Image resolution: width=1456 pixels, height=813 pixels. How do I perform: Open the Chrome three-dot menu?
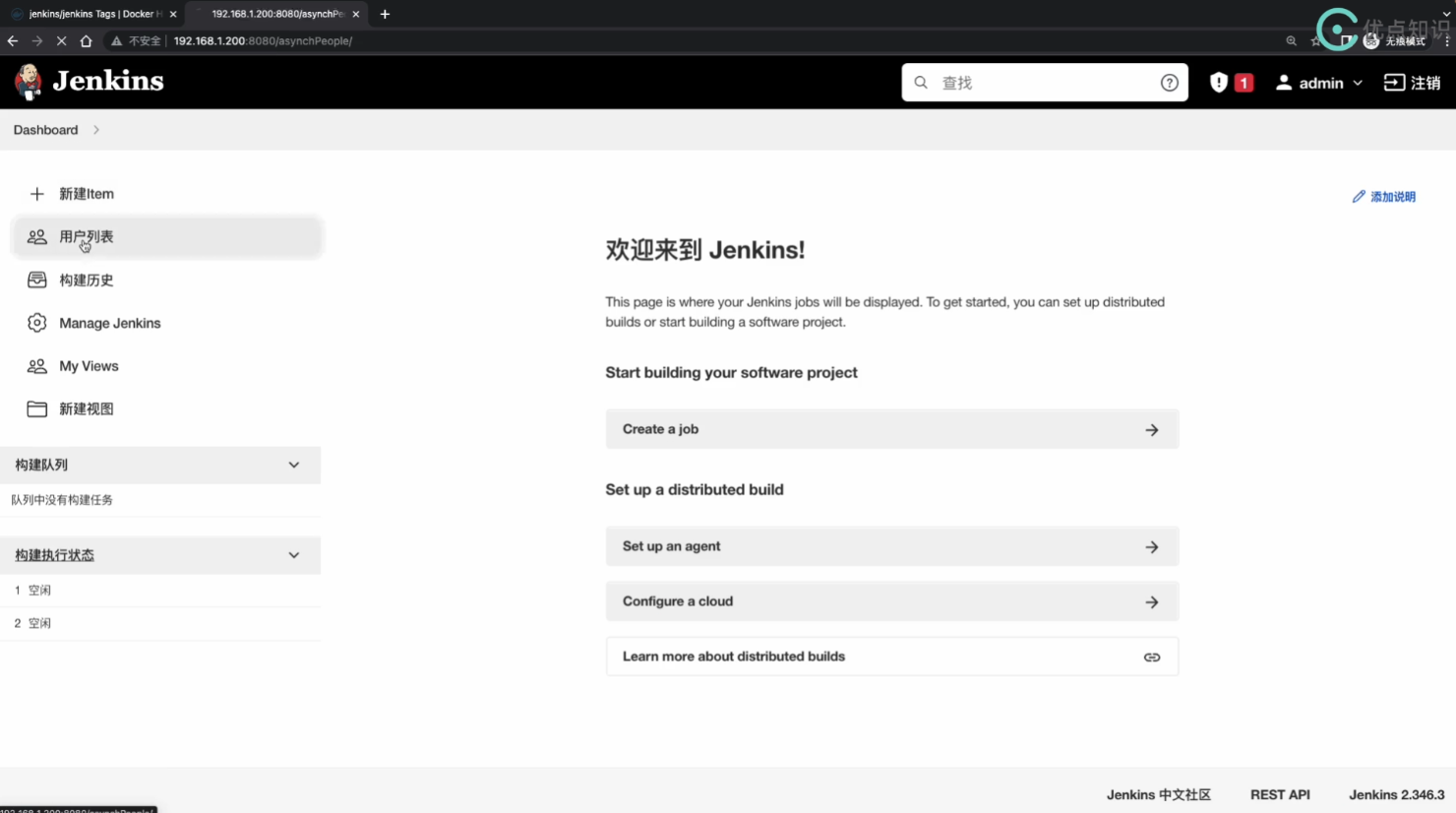click(1447, 41)
